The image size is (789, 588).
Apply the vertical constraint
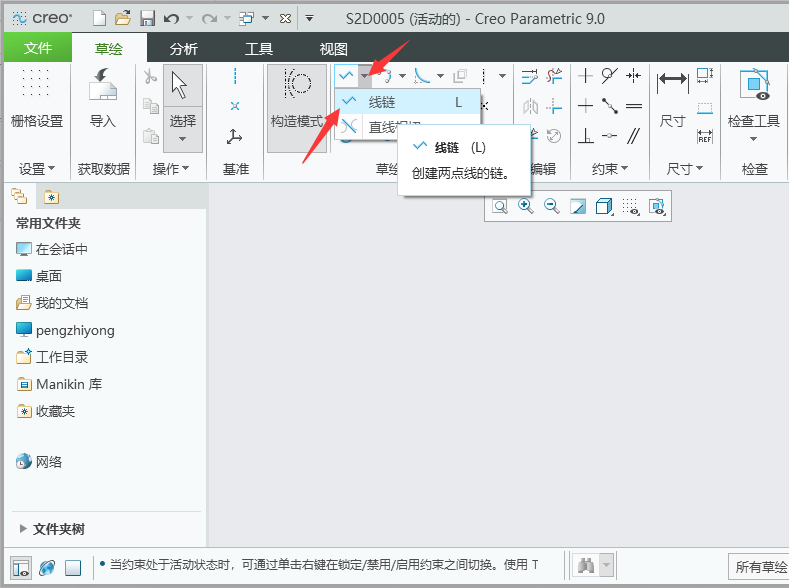point(585,76)
